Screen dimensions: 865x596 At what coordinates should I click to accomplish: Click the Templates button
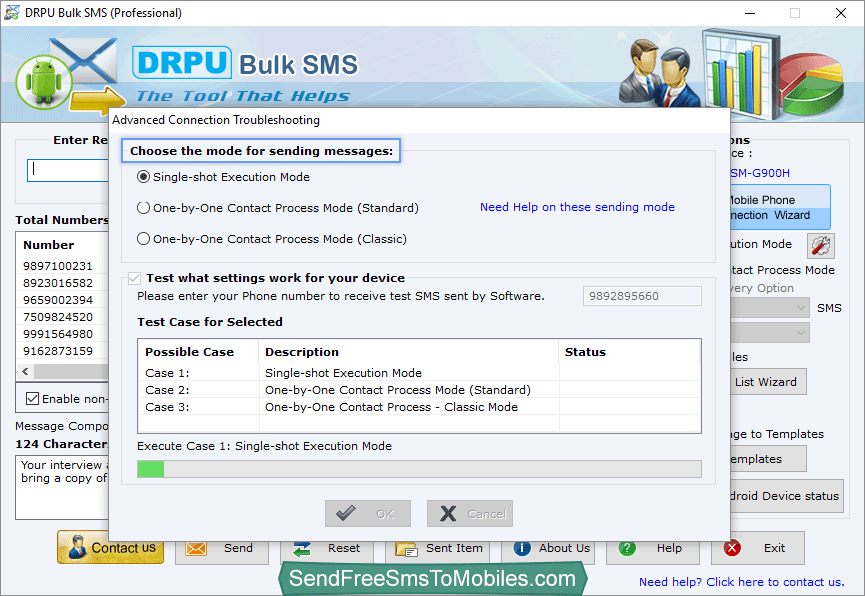[x=768, y=459]
